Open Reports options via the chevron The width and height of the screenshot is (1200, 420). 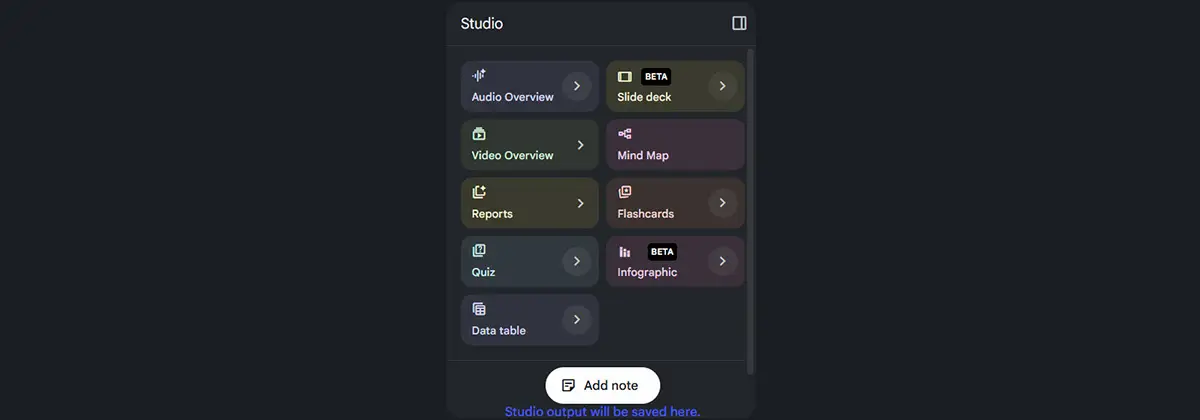coord(580,203)
